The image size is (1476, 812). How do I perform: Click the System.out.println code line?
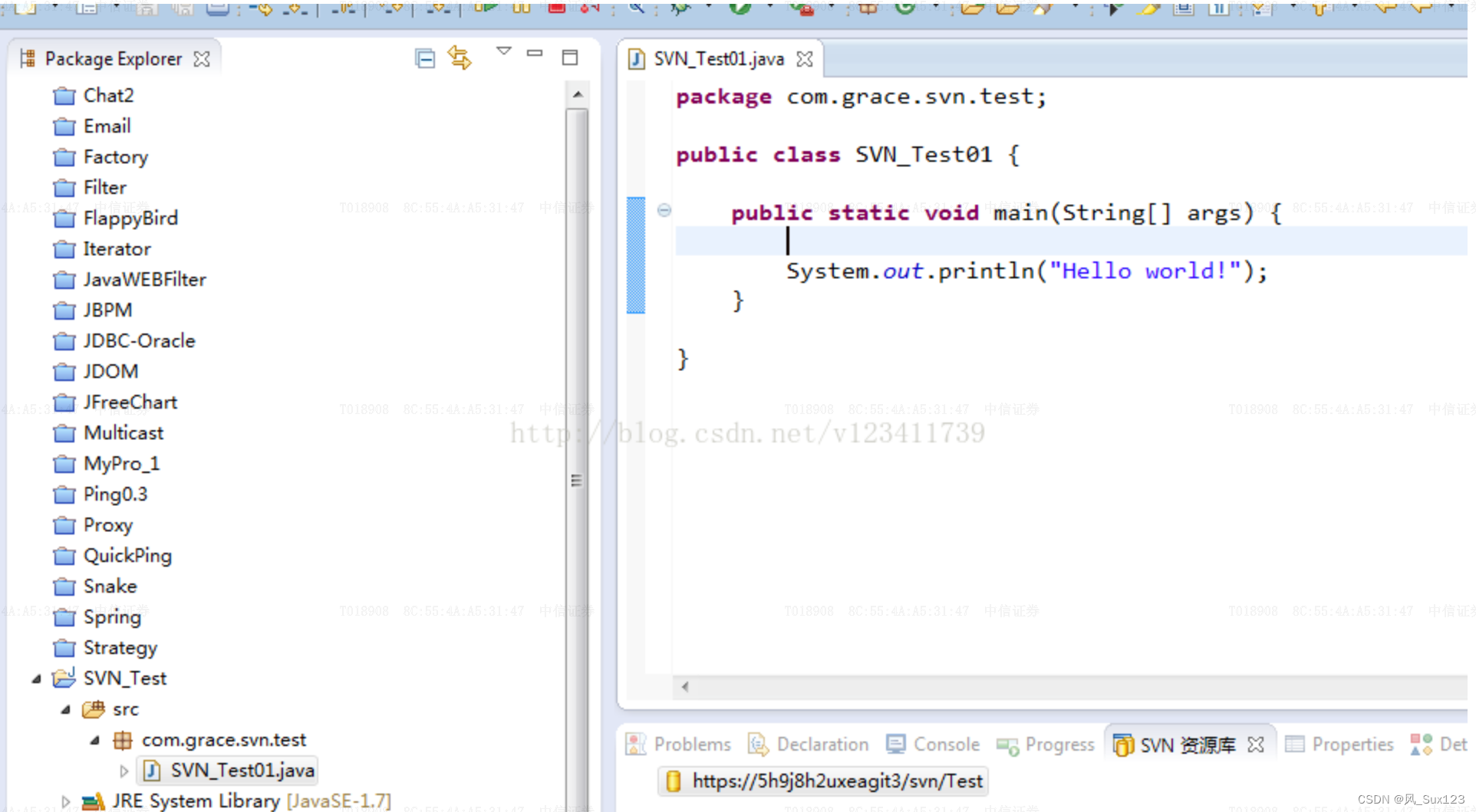pyautogui.click(x=1026, y=271)
